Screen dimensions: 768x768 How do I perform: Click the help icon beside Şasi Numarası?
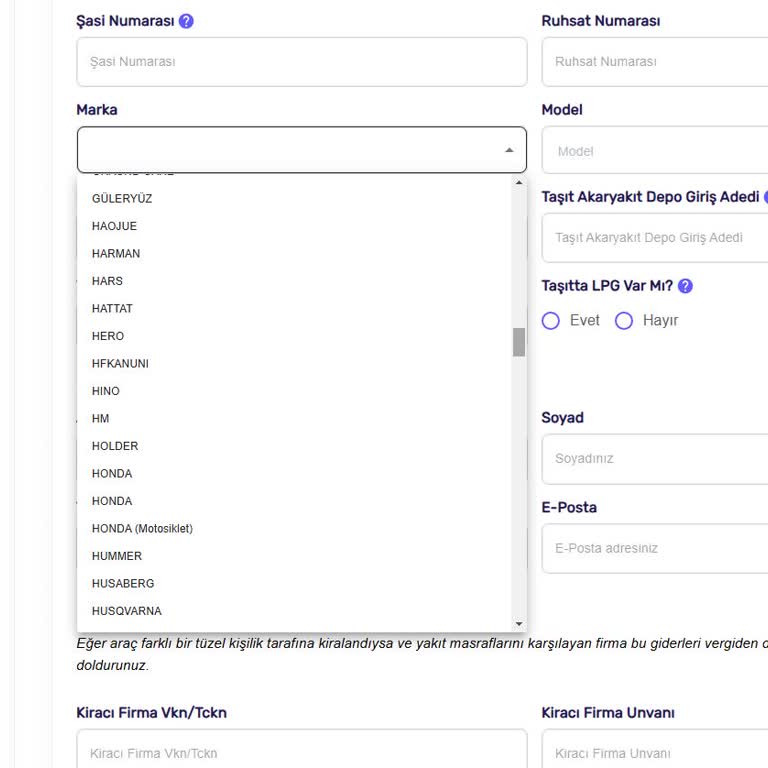click(186, 21)
